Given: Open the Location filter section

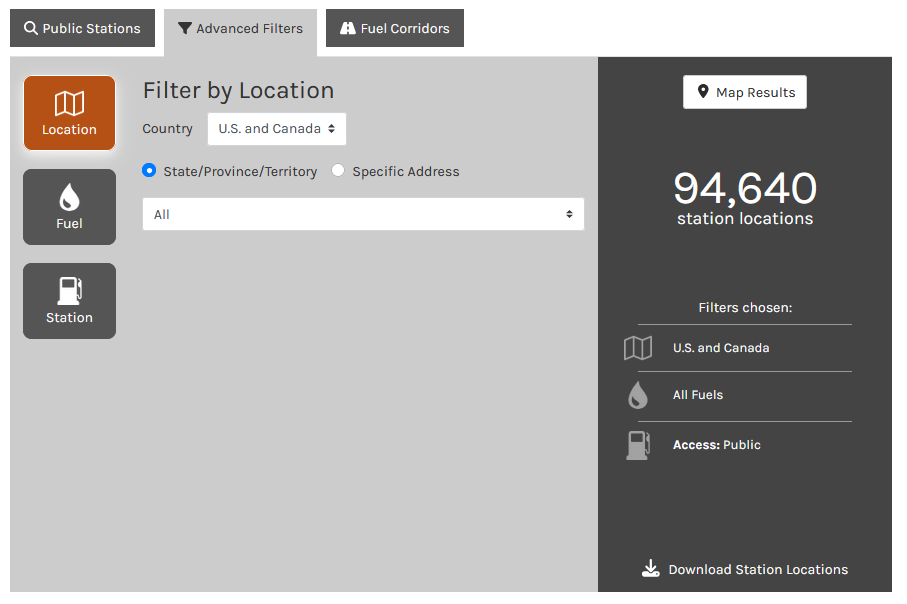Looking at the screenshot, I should (69, 113).
